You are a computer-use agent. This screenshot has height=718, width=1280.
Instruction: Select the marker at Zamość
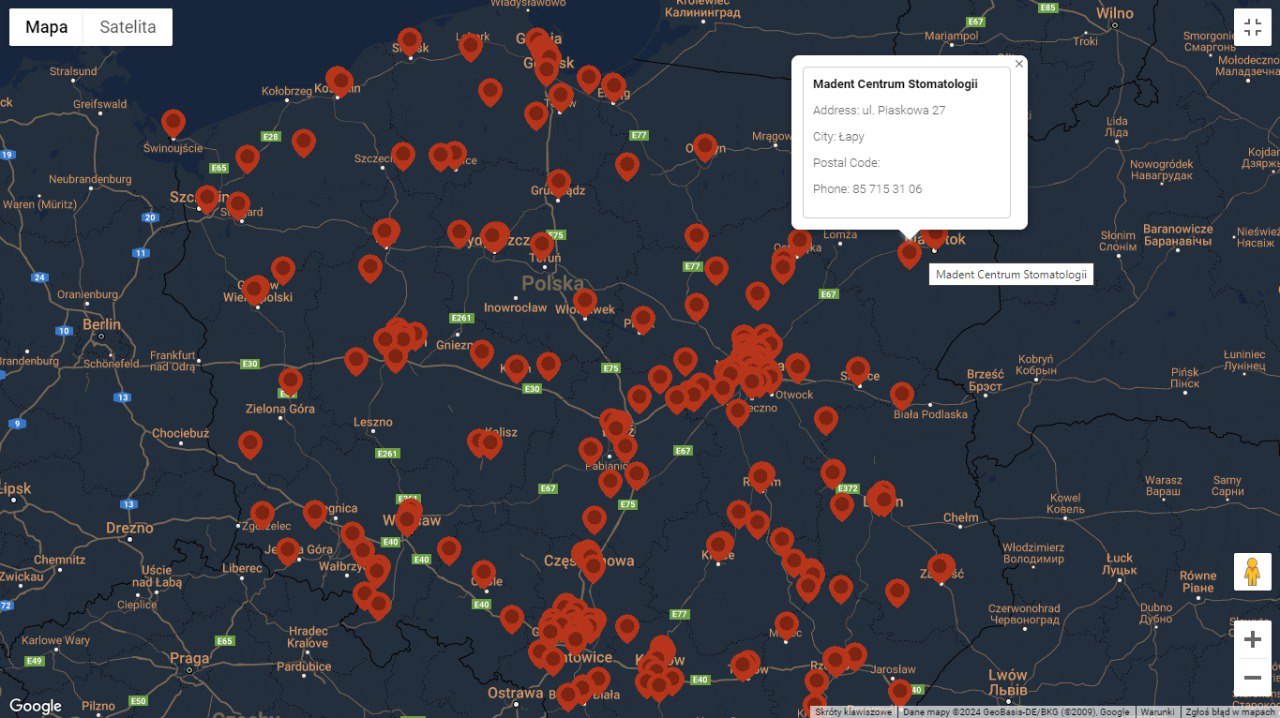940,568
